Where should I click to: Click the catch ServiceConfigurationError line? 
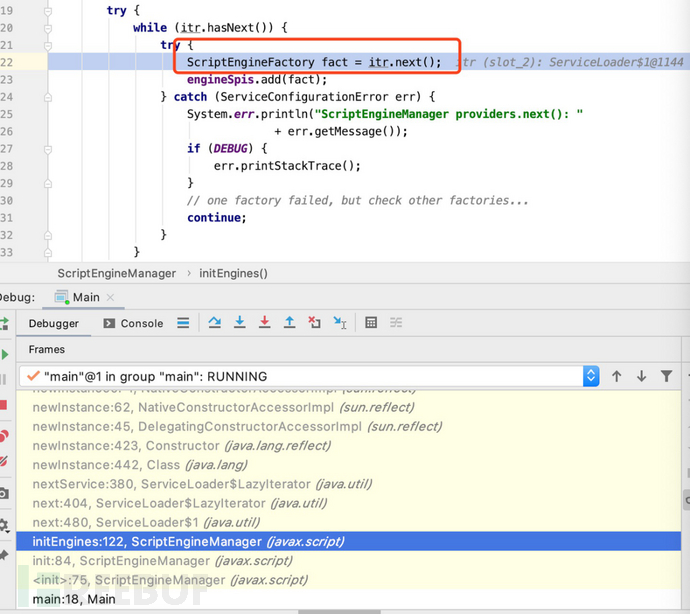tap(298, 97)
